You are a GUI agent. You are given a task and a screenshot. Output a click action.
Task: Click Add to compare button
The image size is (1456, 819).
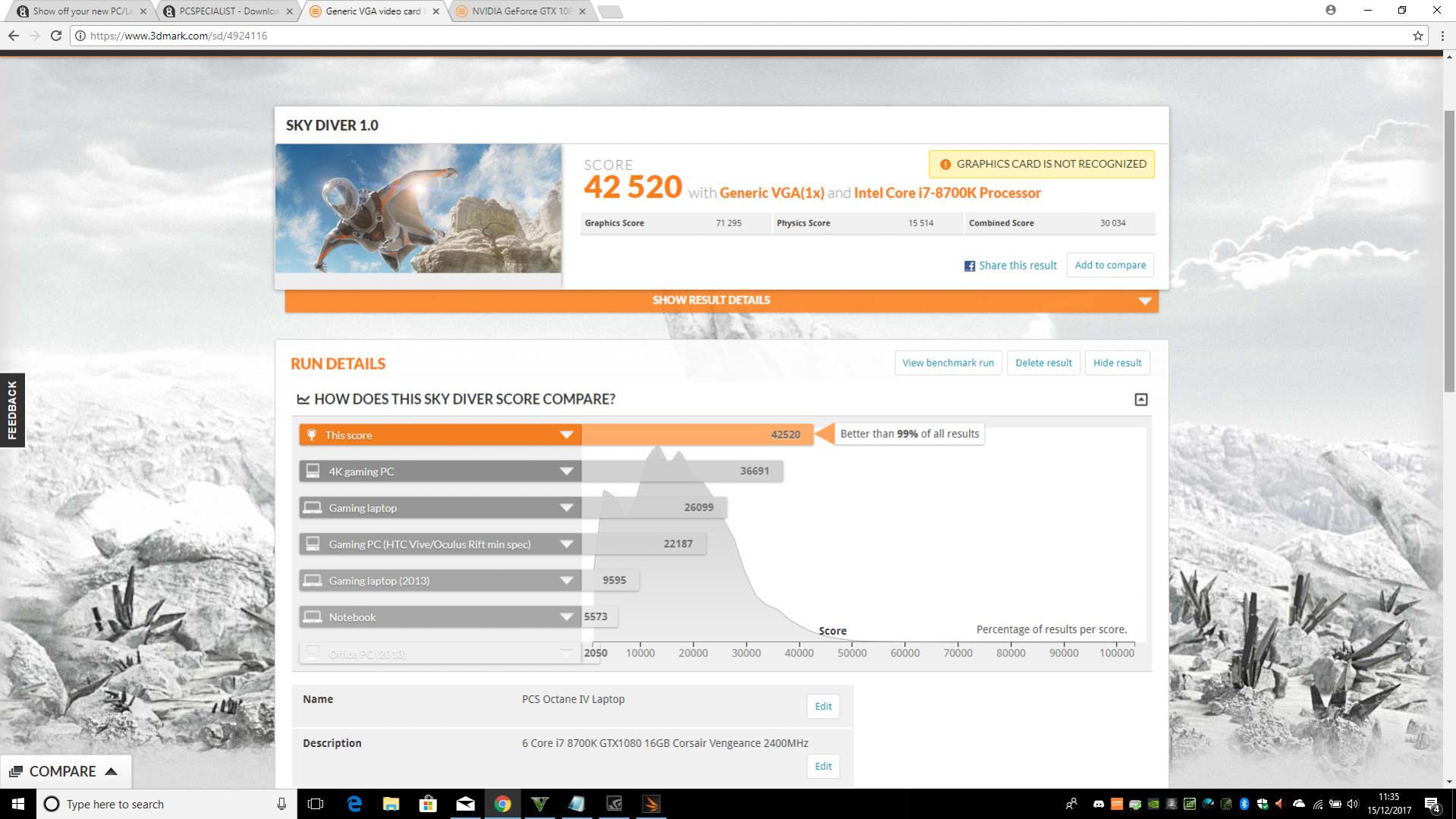click(1110, 265)
